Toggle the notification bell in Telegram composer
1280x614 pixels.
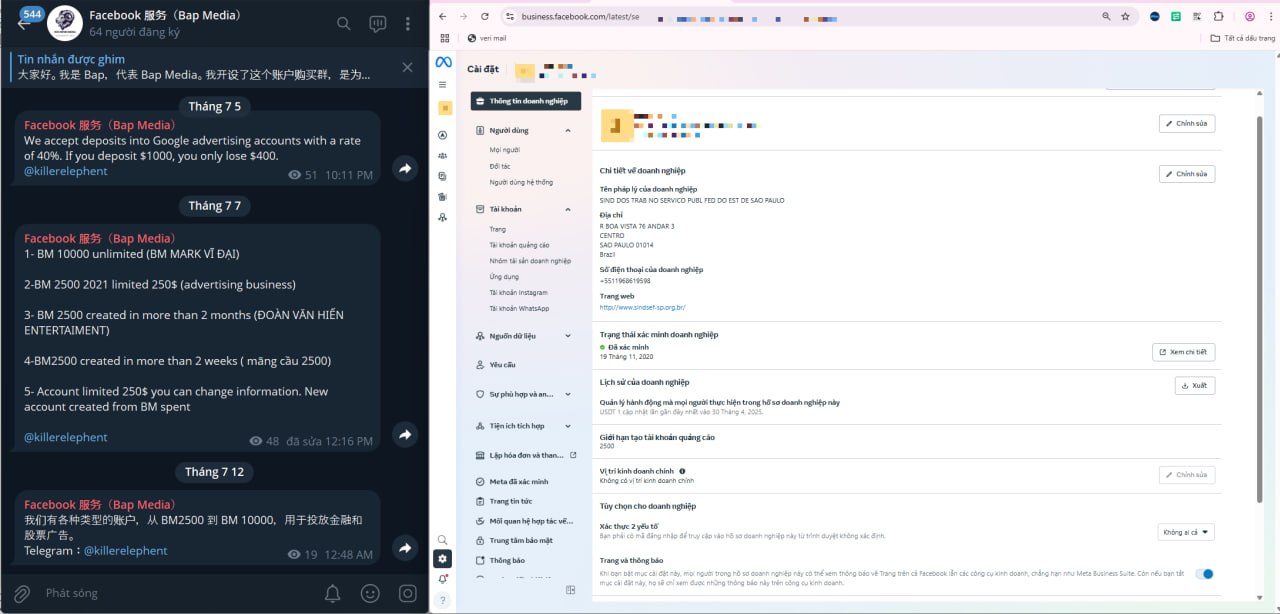[x=333, y=593]
